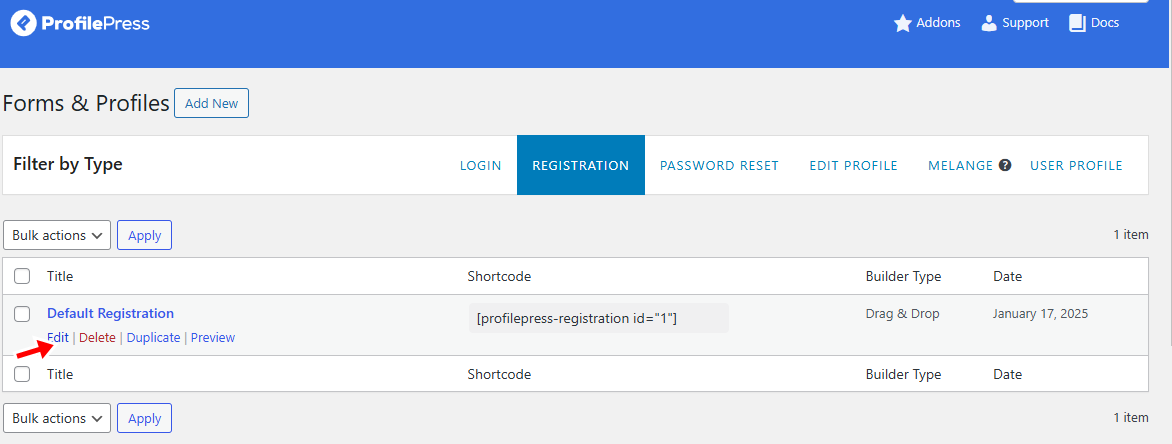
Task: Click the Forms & Profiles page heading
Action: click(86, 103)
